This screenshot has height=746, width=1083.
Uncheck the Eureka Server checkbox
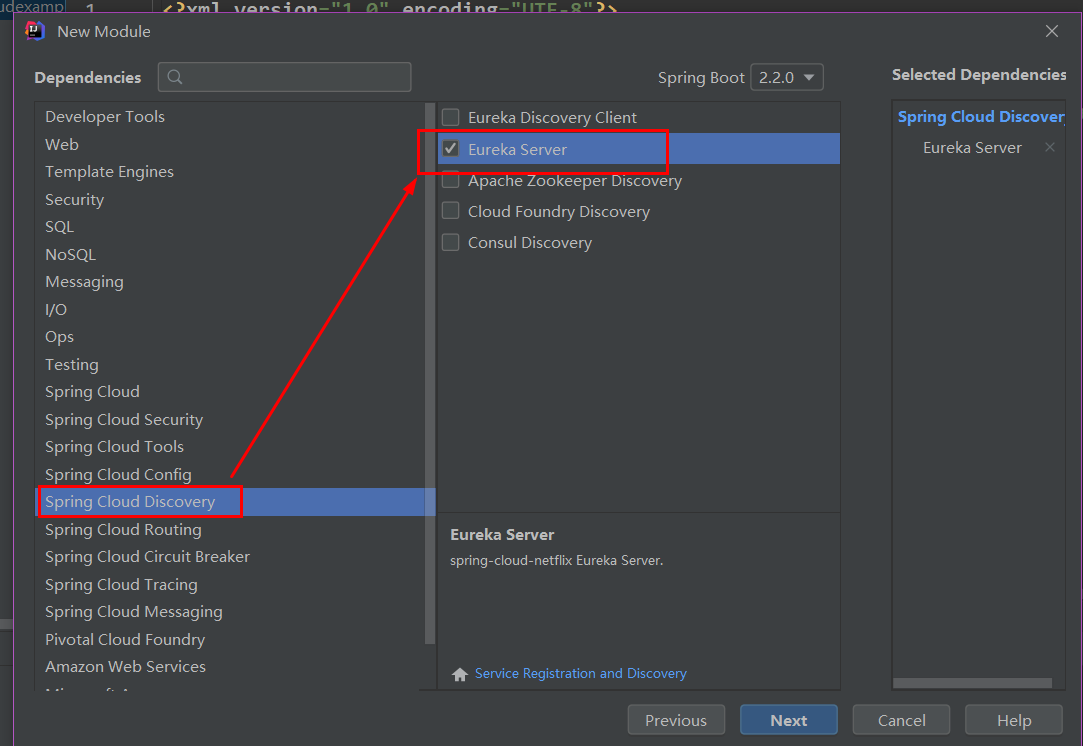click(450, 149)
